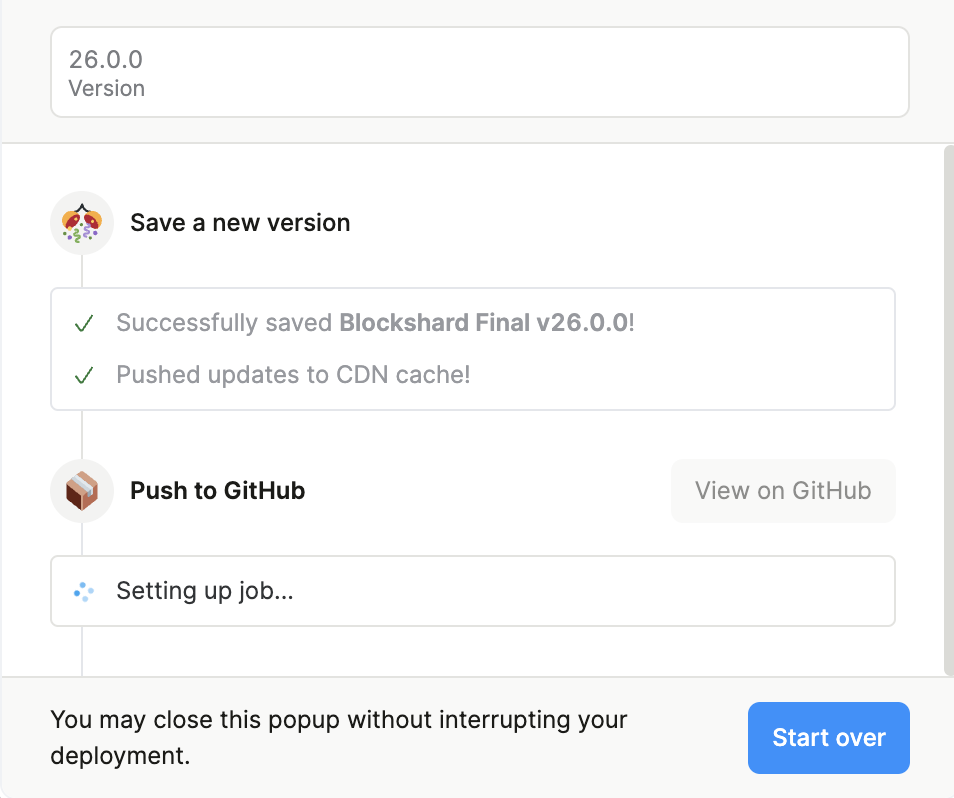
Task: Click the 26.0.0 version number text
Action: click(105, 59)
